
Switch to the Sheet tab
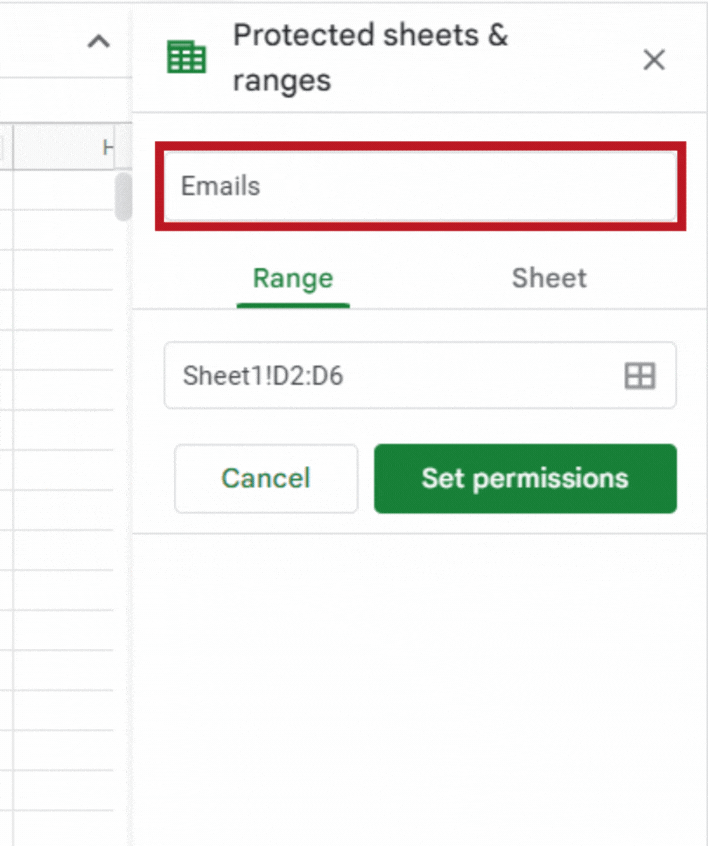548,278
